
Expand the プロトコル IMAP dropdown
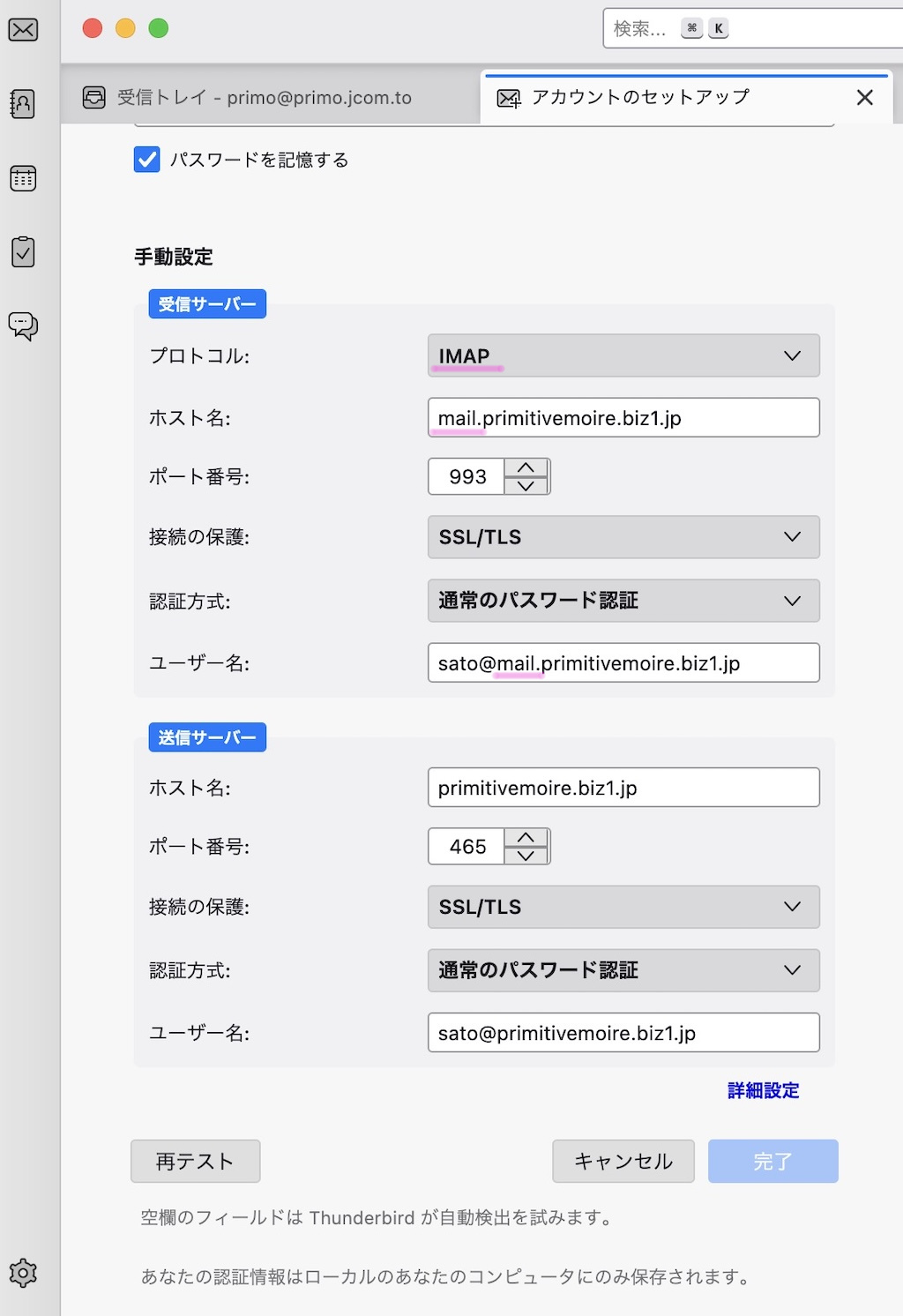coord(623,355)
